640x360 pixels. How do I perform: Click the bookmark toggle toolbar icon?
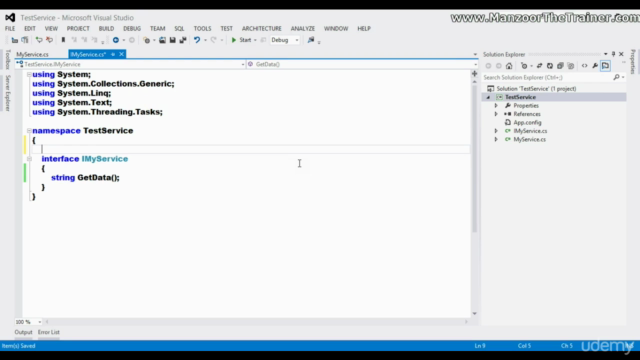(x=63, y=40)
